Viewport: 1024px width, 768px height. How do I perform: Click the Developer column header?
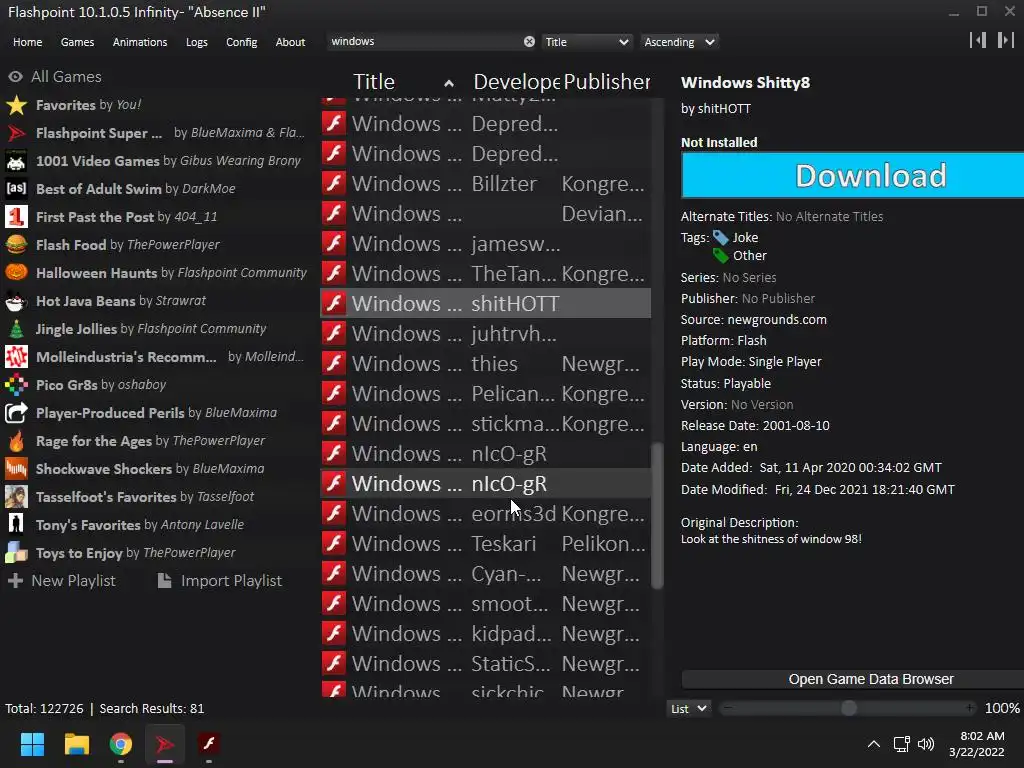point(516,82)
